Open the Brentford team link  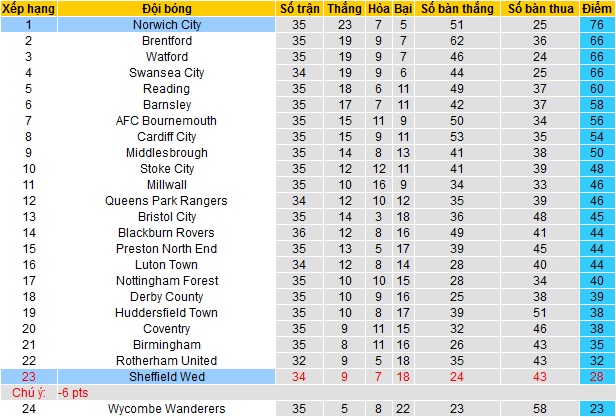pos(166,41)
